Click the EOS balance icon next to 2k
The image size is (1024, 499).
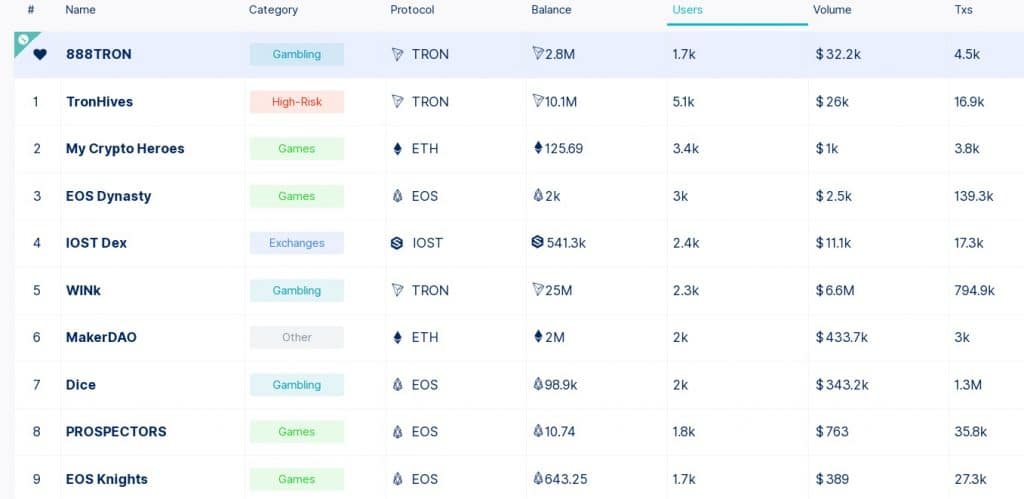(538, 195)
